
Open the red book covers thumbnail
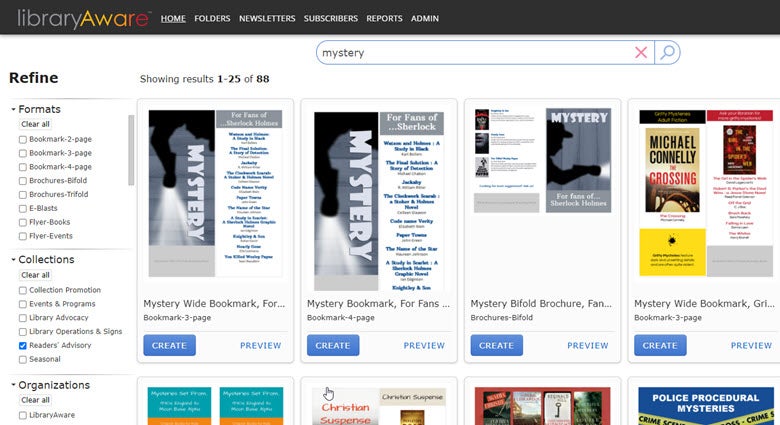543,406
